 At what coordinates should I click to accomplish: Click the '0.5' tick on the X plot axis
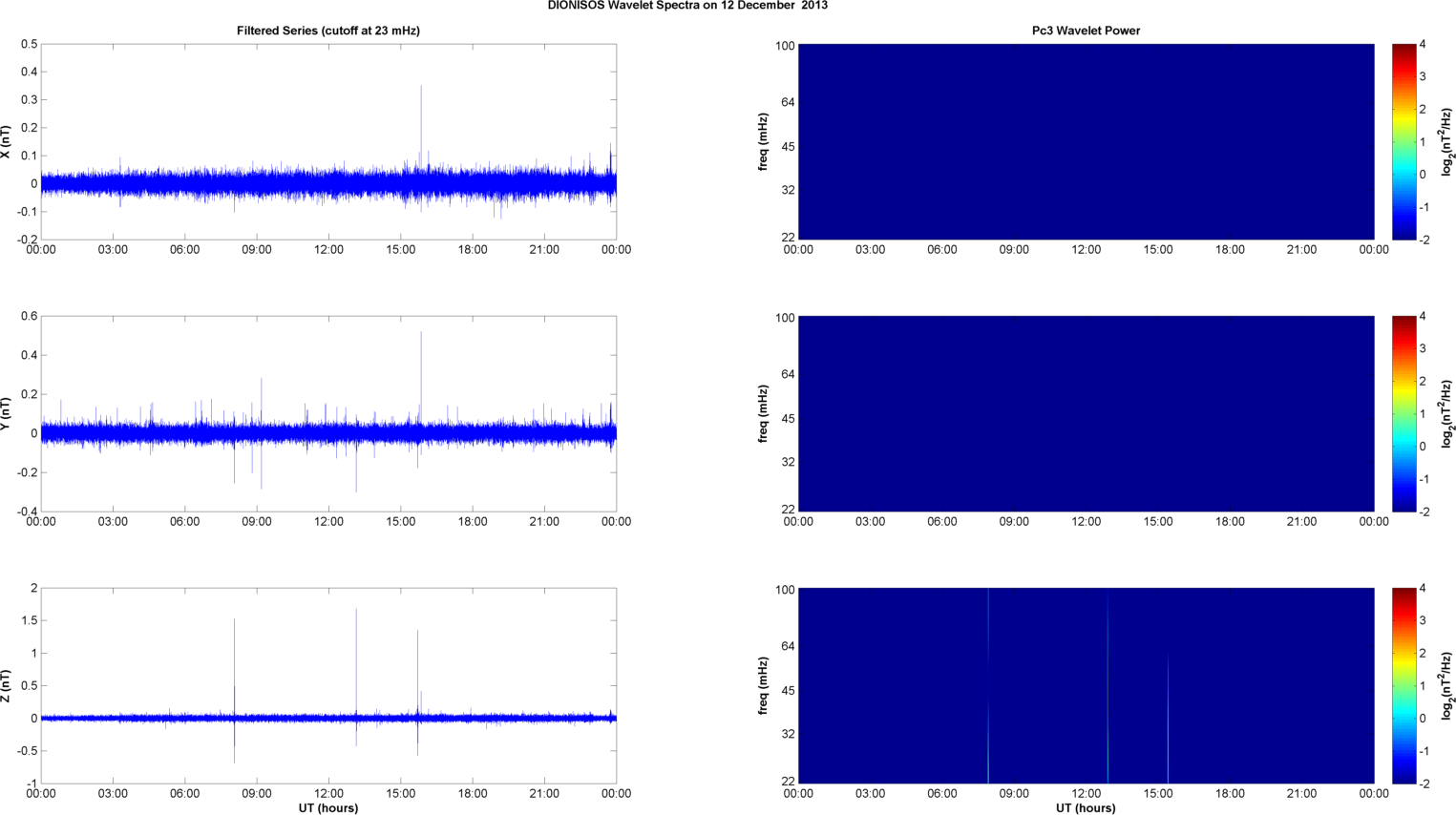click(x=29, y=44)
